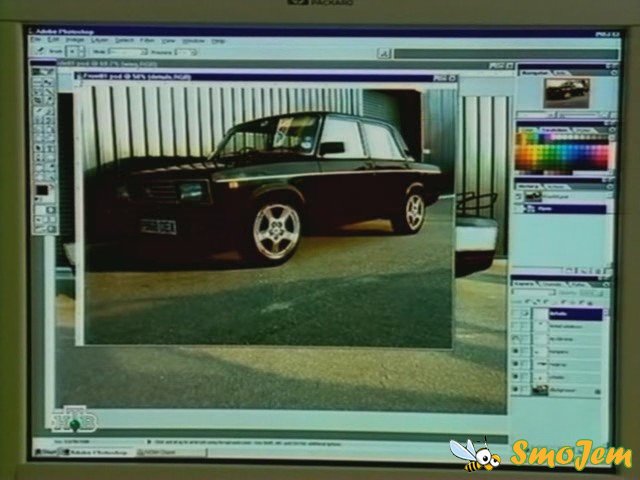Open the View menu
Viewport: 640px width, 480px height.
[168, 41]
